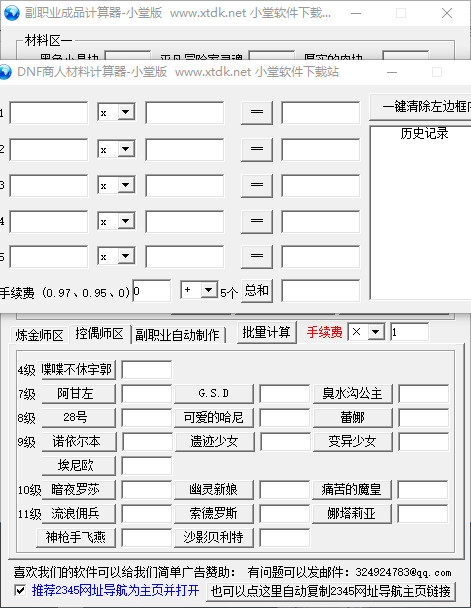471x608 pixels.
Task: Click the 变异少女 button
Action: tap(353, 442)
